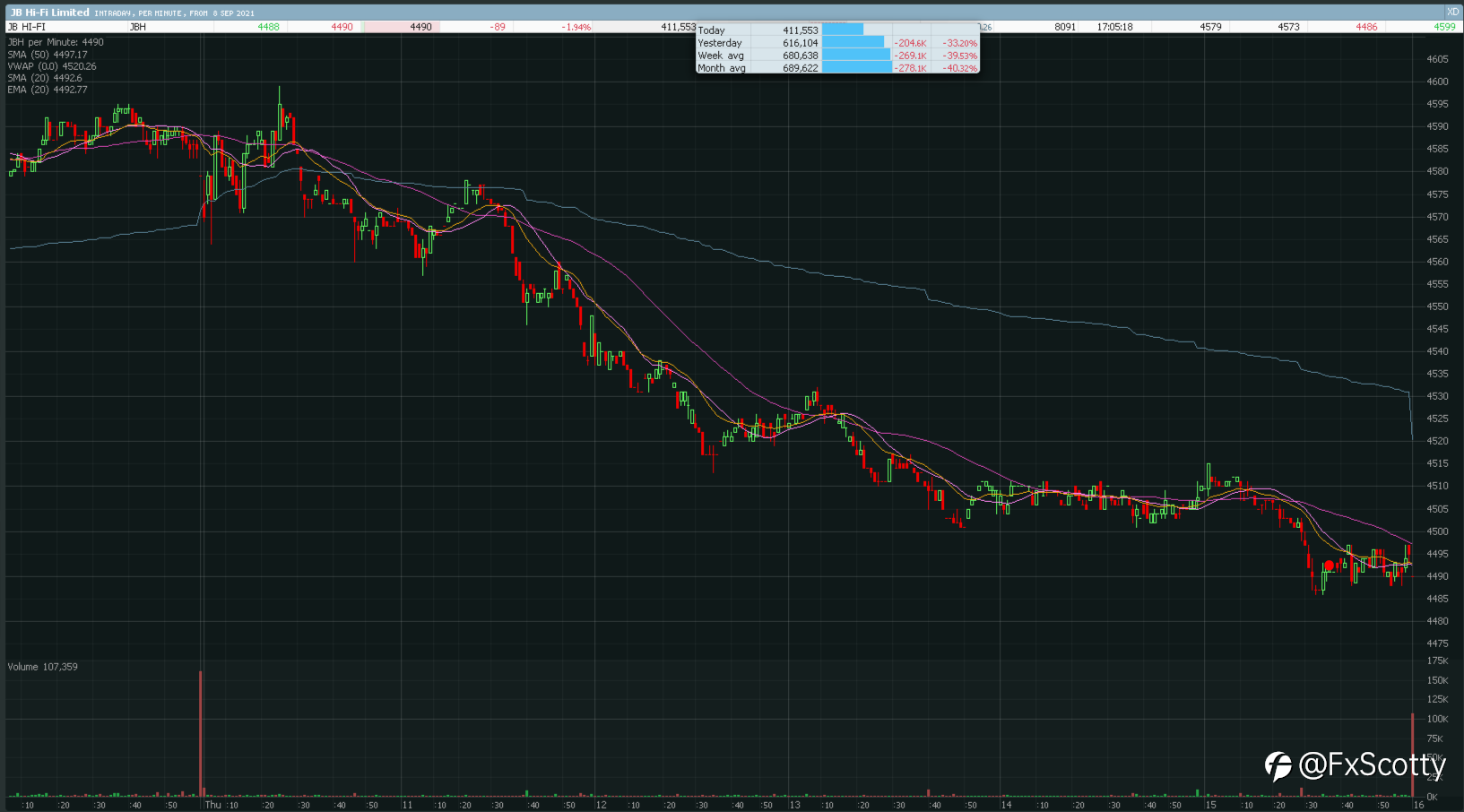Select the Today row in volume popup
Screen dimensions: 1464x812
coord(838,30)
